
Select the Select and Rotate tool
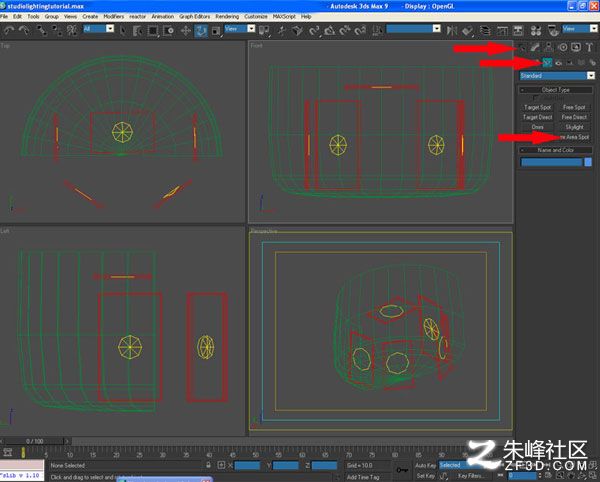click(201, 30)
